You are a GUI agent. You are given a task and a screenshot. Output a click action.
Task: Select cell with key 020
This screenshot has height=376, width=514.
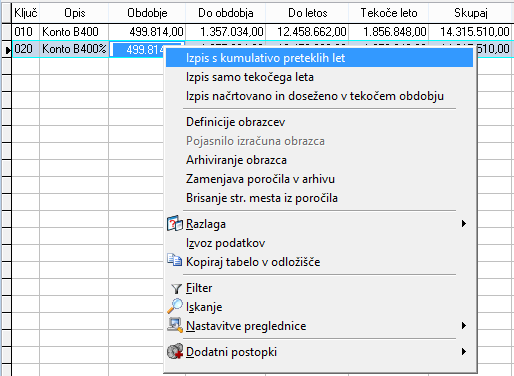point(26,49)
